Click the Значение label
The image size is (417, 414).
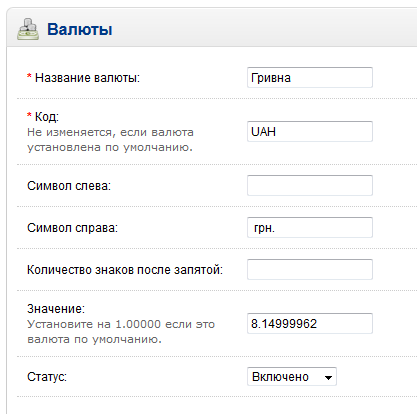pyautogui.click(x=56, y=309)
